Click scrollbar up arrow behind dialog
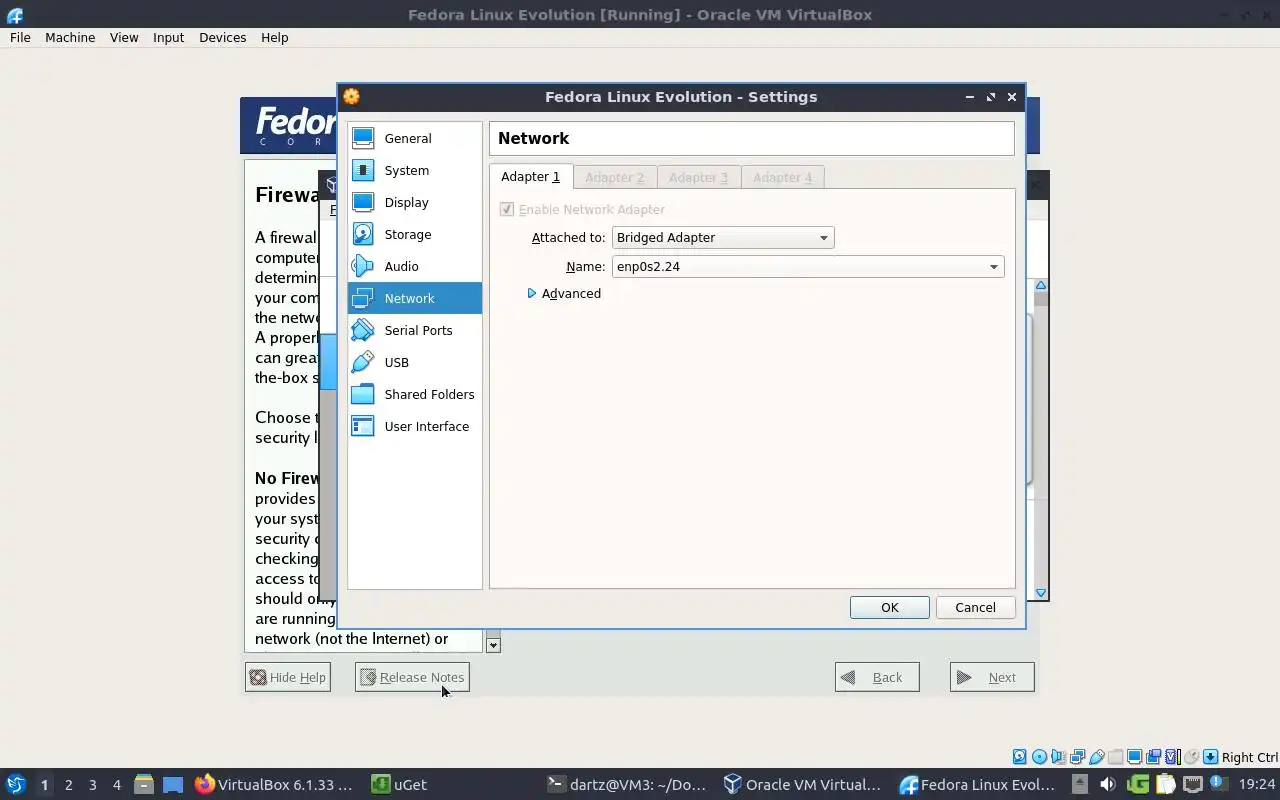This screenshot has height=800, width=1280. tap(1041, 286)
